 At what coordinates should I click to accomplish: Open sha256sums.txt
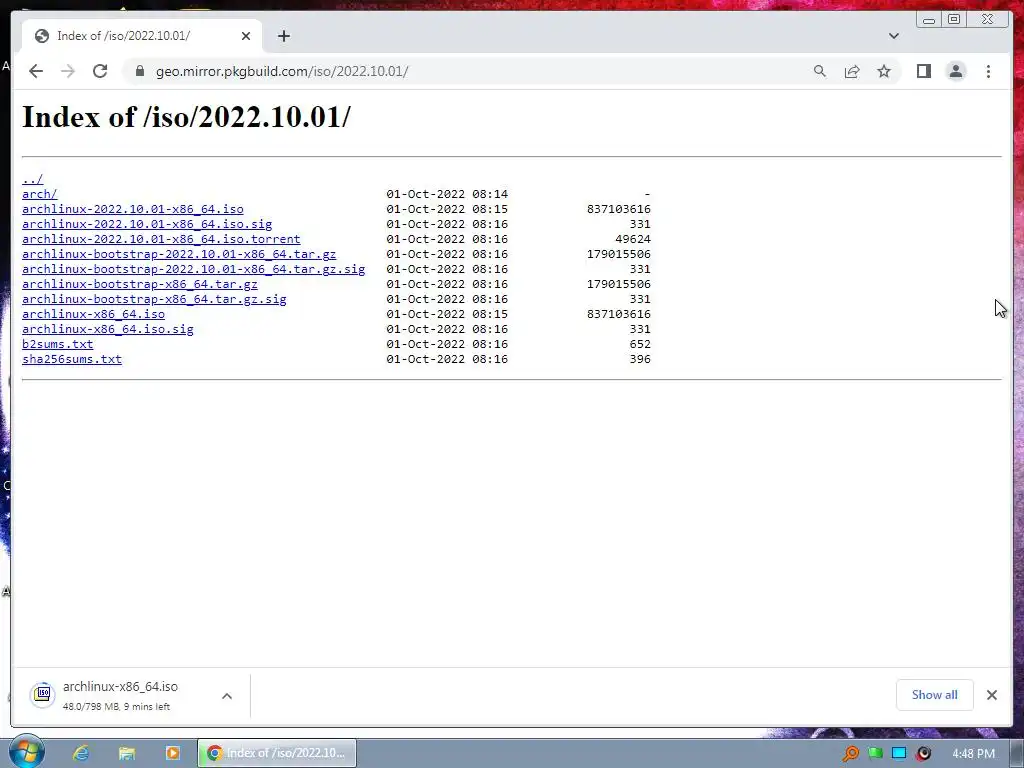[x=72, y=359]
